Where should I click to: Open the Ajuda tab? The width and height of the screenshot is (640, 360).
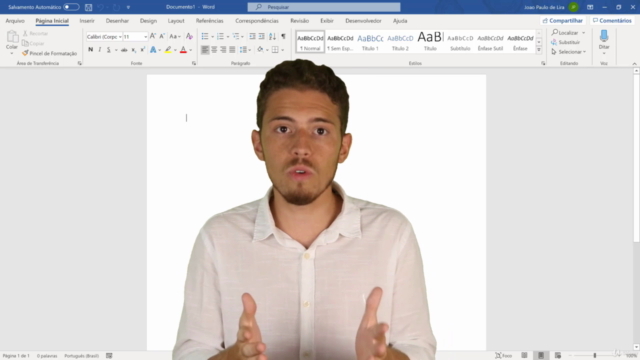tap(400, 20)
